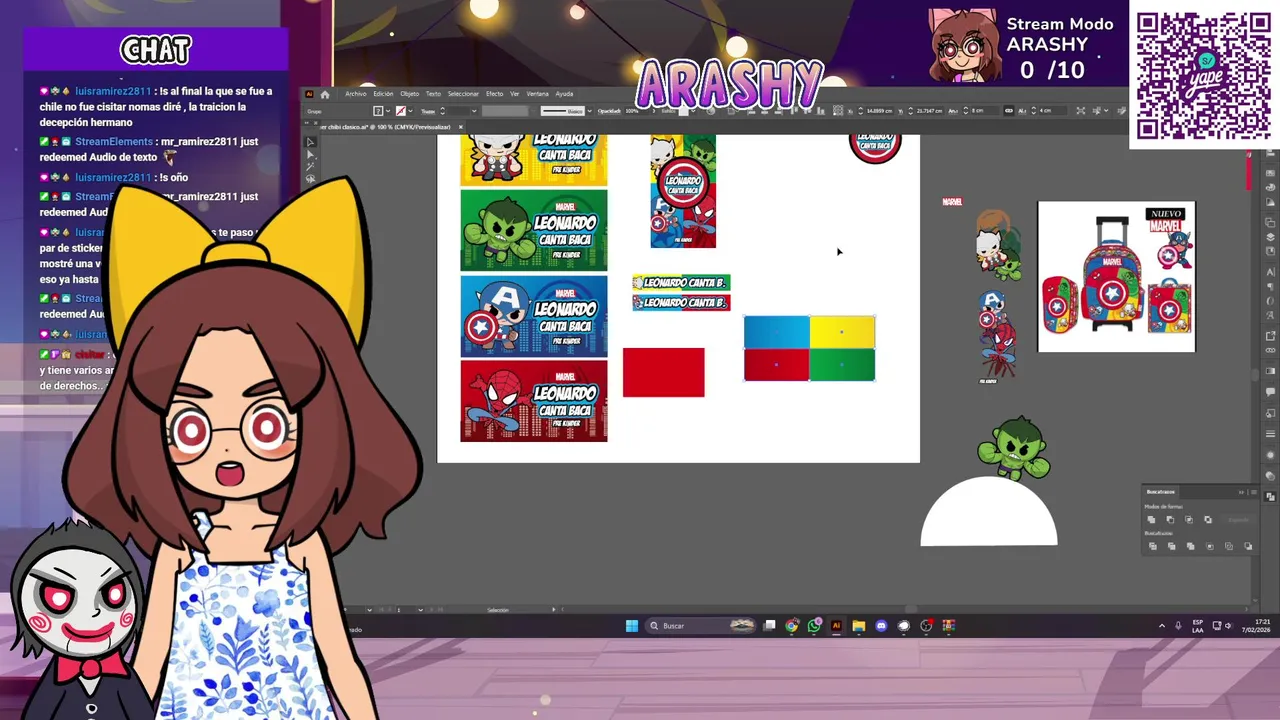1280x720 pixels.
Task: Click the Windows Start button
Action: (632, 626)
